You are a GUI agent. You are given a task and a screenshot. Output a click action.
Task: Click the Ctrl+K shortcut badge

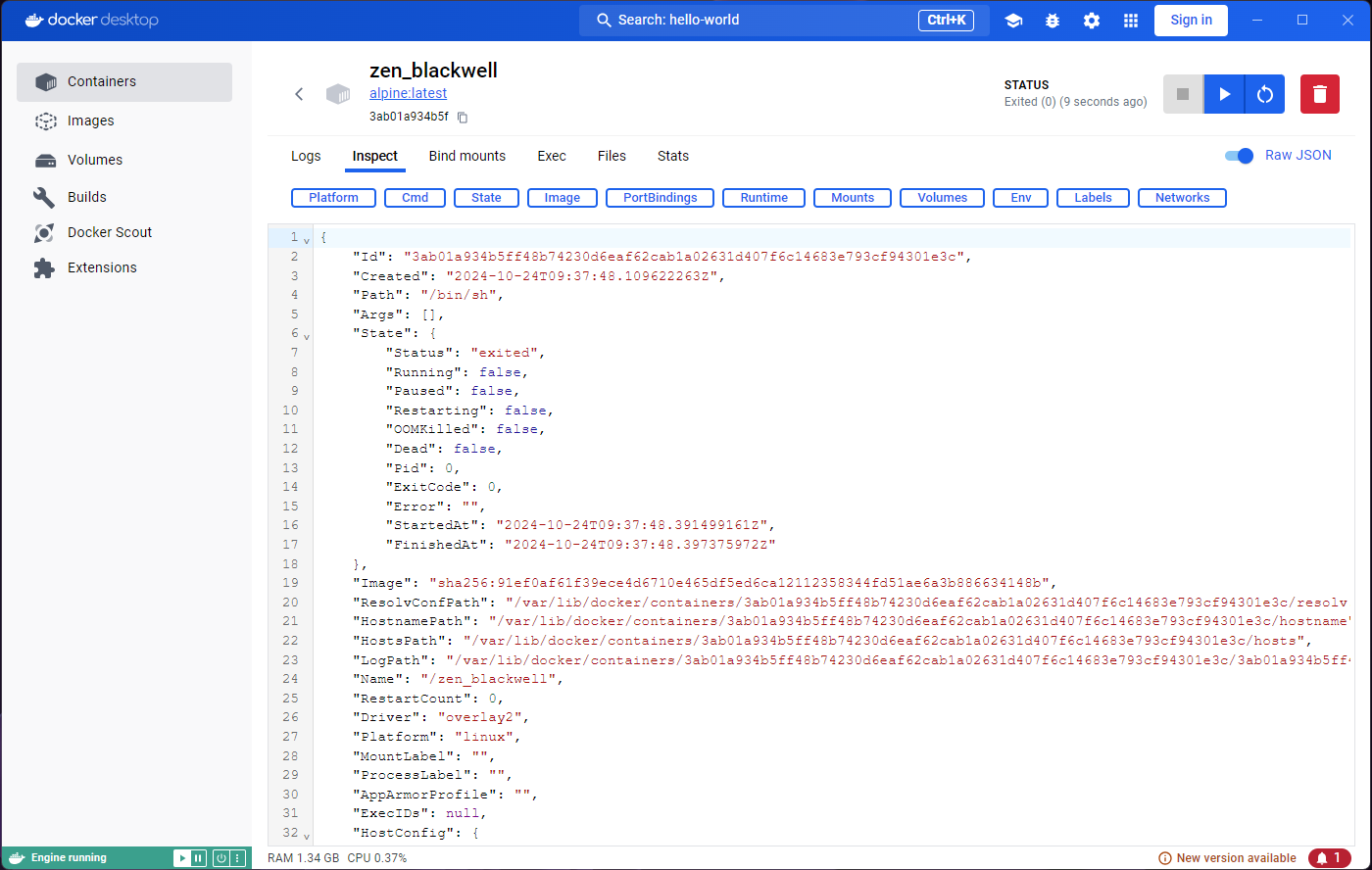point(946,21)
